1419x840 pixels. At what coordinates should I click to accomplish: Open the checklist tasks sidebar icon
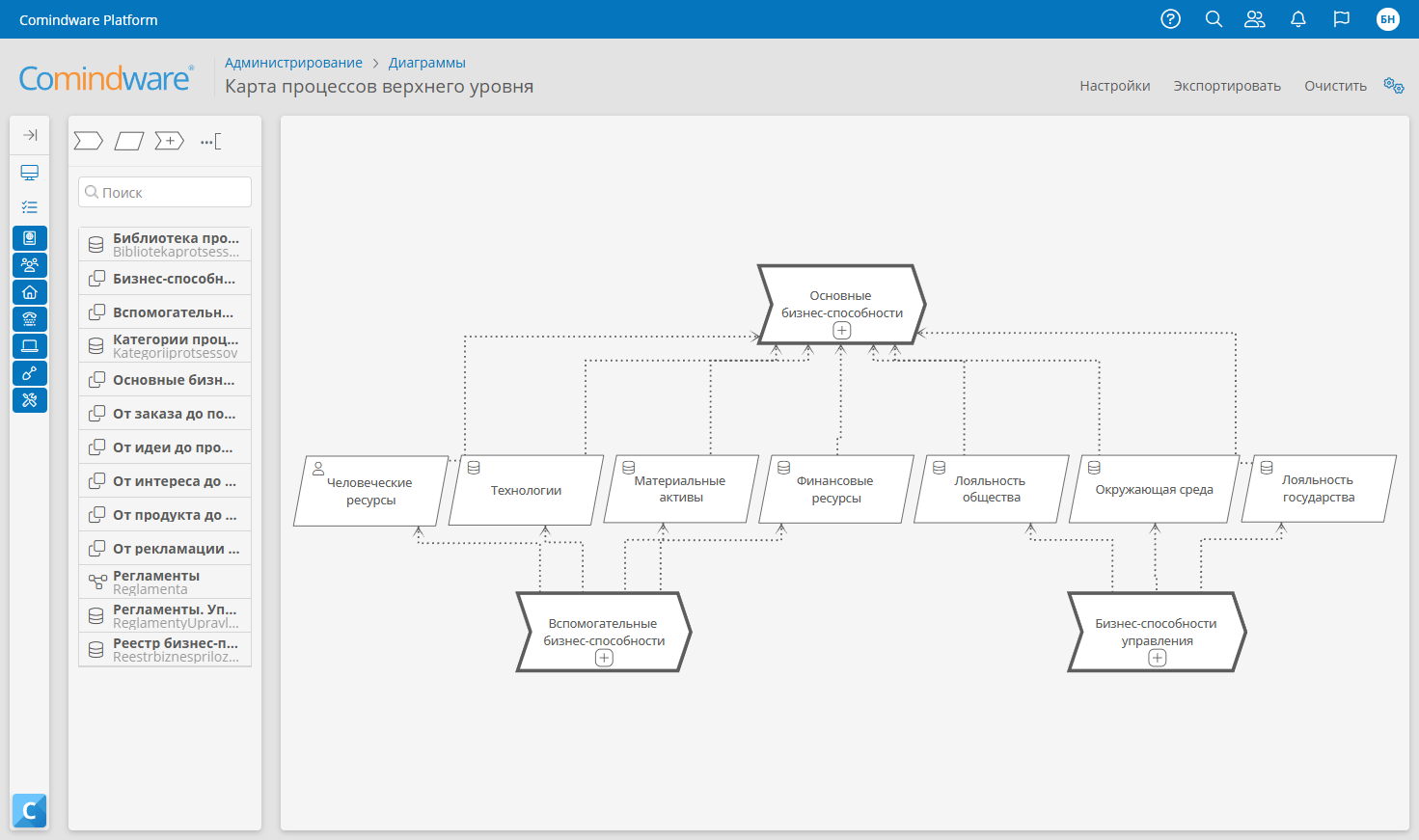(30, 207)
